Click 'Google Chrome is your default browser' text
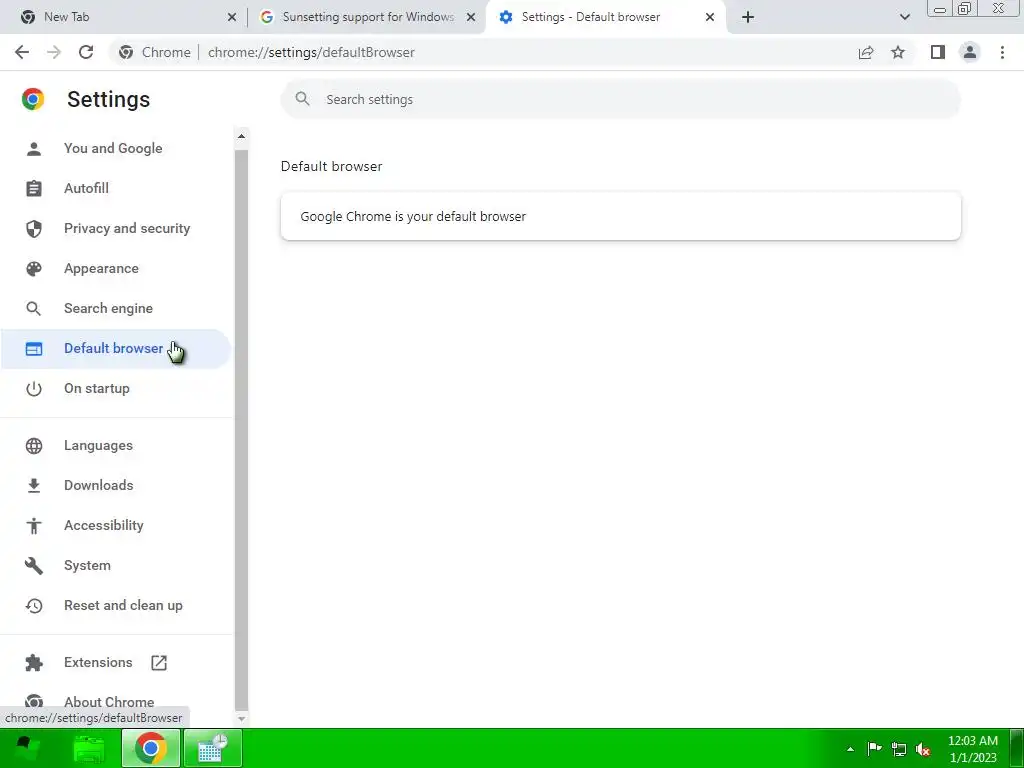This screenshot has height=768, width=1024. [413, 216]
